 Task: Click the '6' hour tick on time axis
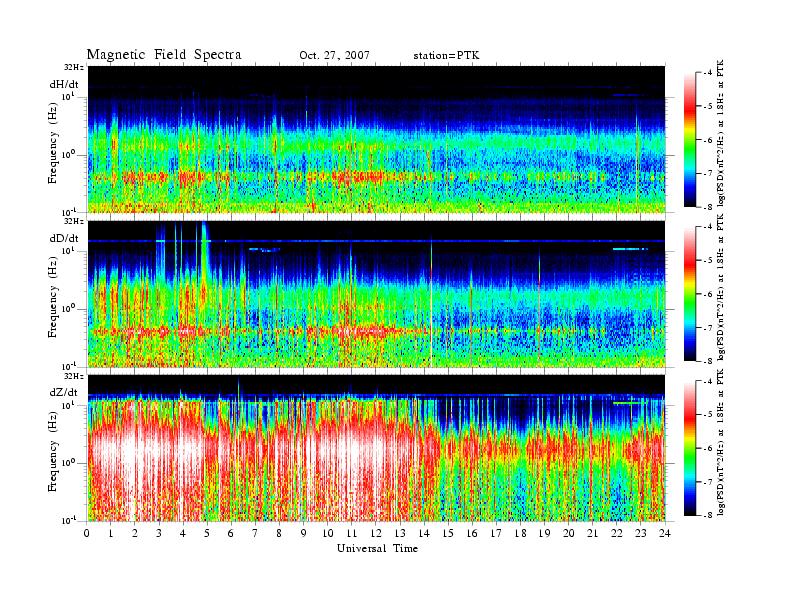click(x=231, y=534)
